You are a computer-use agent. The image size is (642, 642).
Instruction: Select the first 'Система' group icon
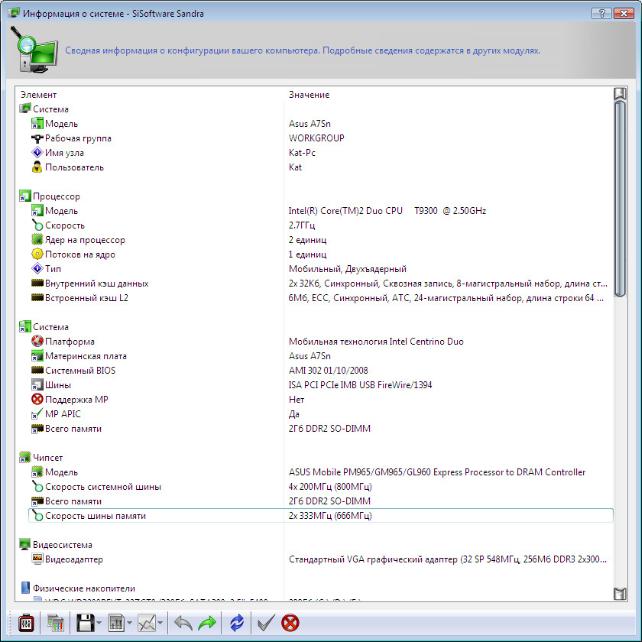tap(25, 109)
